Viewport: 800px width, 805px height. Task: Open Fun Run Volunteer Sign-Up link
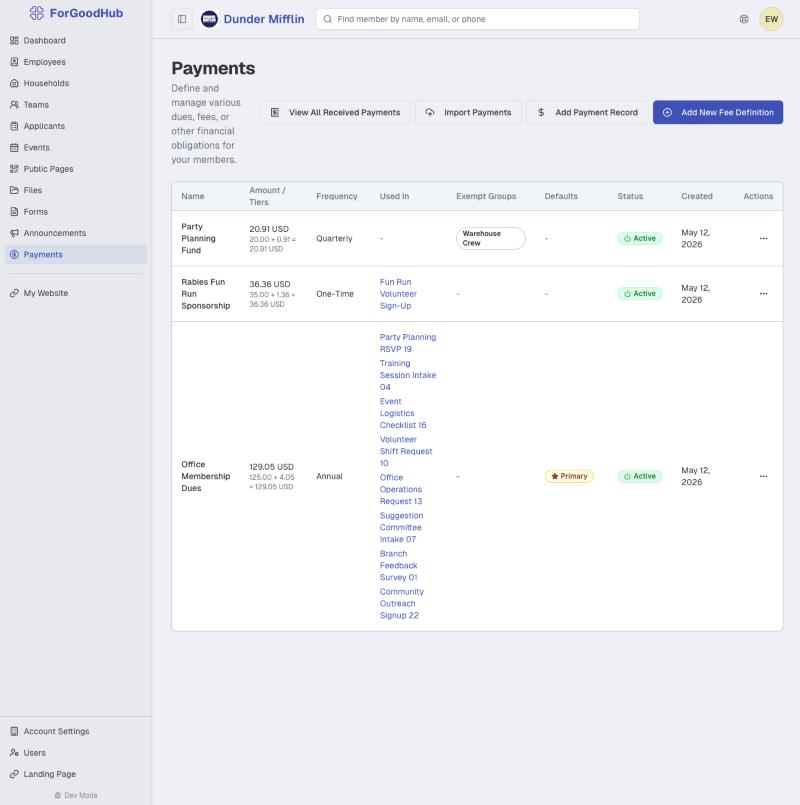pos(398,294)
